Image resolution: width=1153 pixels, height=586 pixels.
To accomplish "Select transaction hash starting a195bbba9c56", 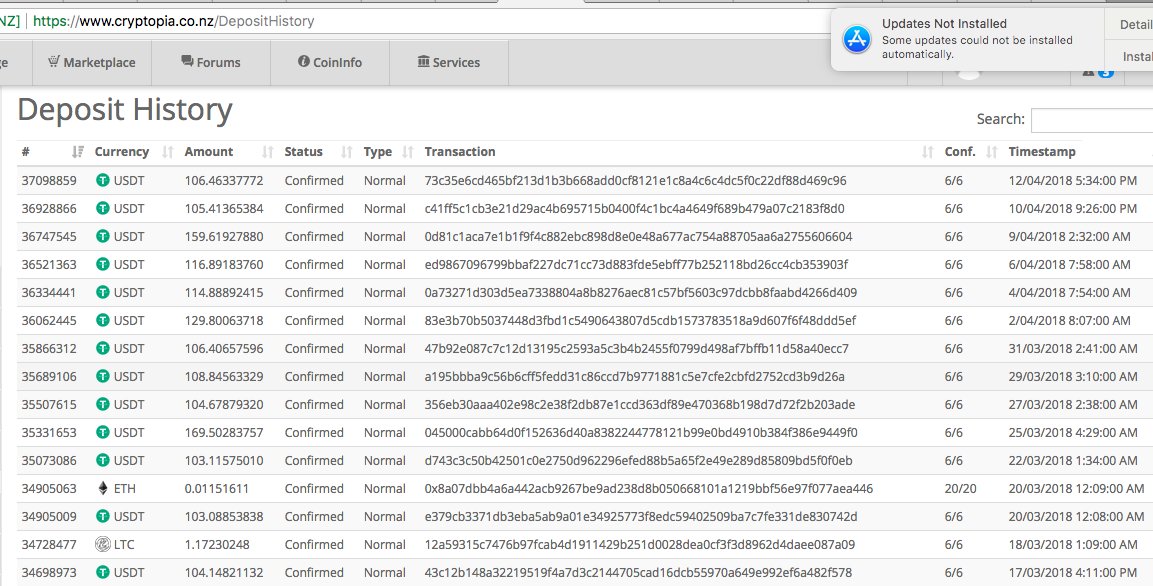I will pyautogui.click(x=635, y=376).
